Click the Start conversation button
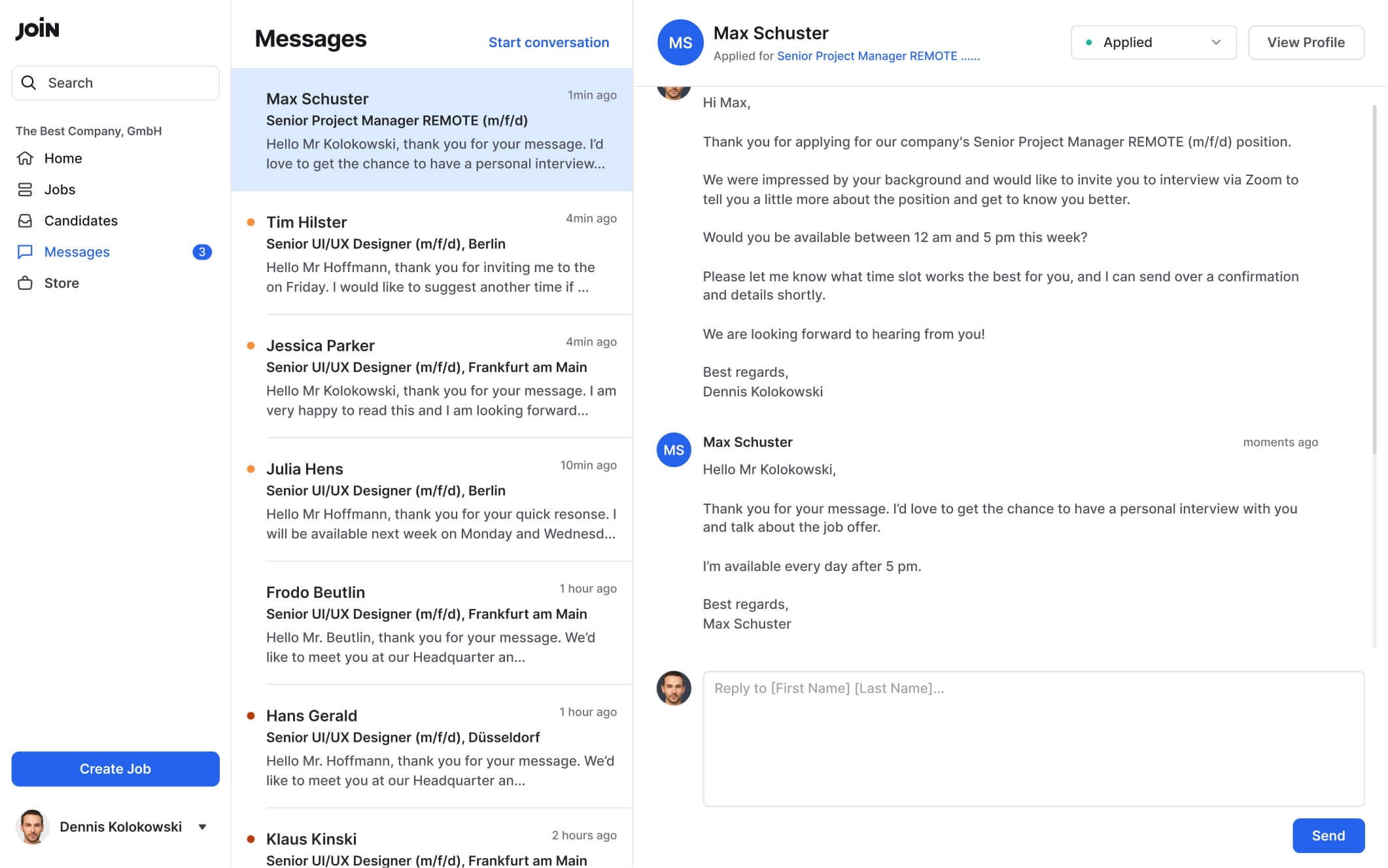The image size is (1388, 868). (x=548, y=42)
